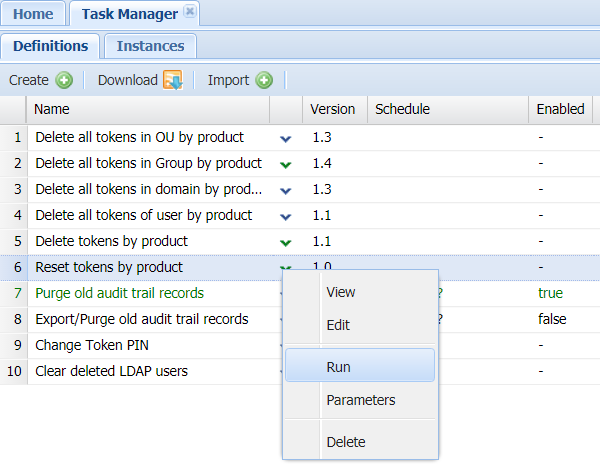Close the Task Manager tab
600x474 pixels.
[x=190, y=13]
